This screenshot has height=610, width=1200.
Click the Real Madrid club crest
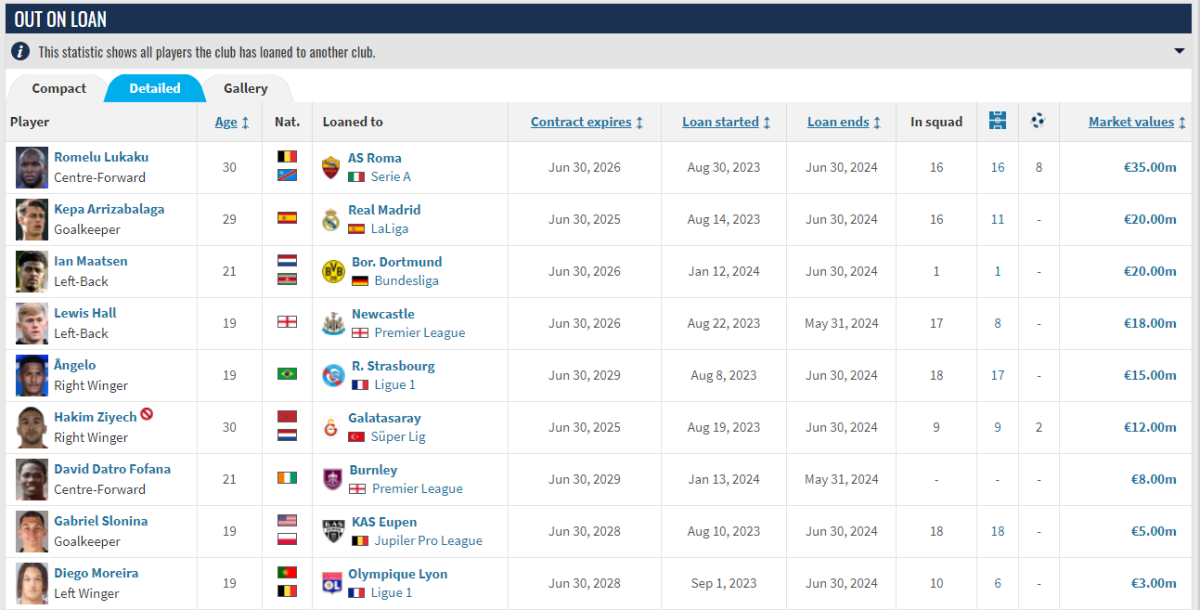(332, 219)
